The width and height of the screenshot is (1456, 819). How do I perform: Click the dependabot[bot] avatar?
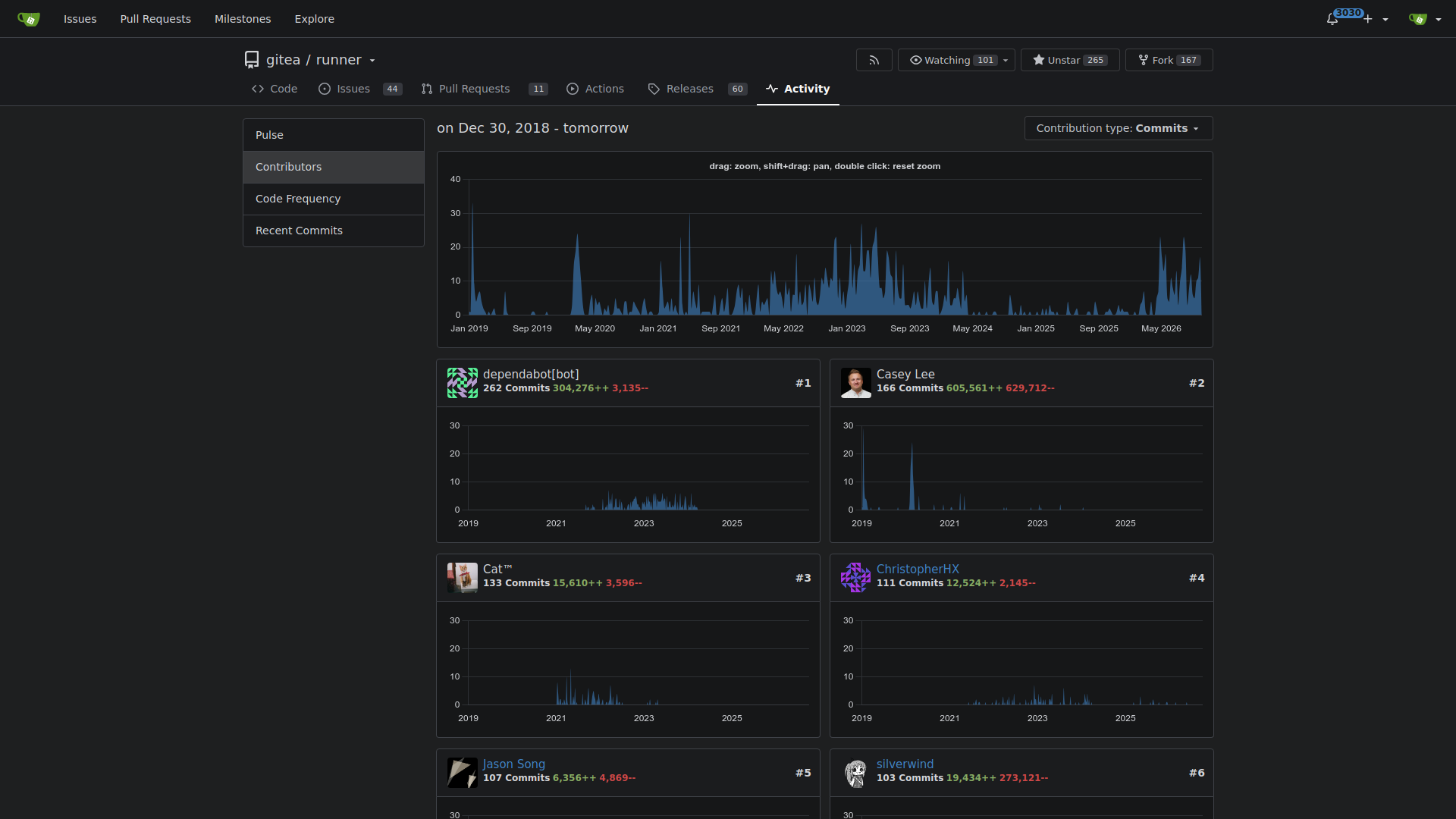(463, 383)
